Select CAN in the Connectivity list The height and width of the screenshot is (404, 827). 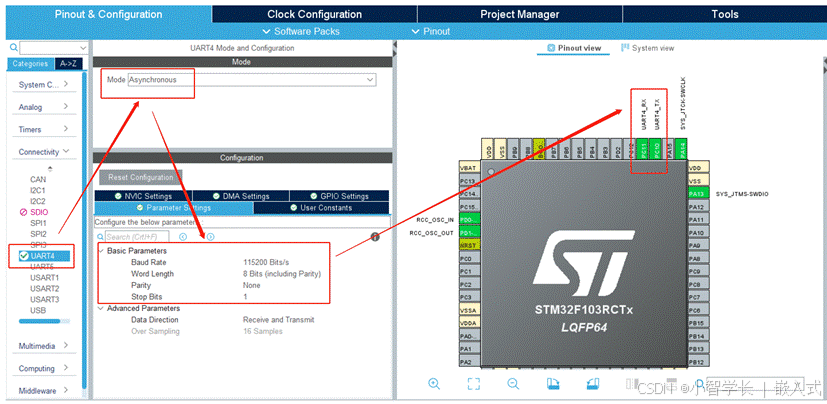(x=38, y=179)
